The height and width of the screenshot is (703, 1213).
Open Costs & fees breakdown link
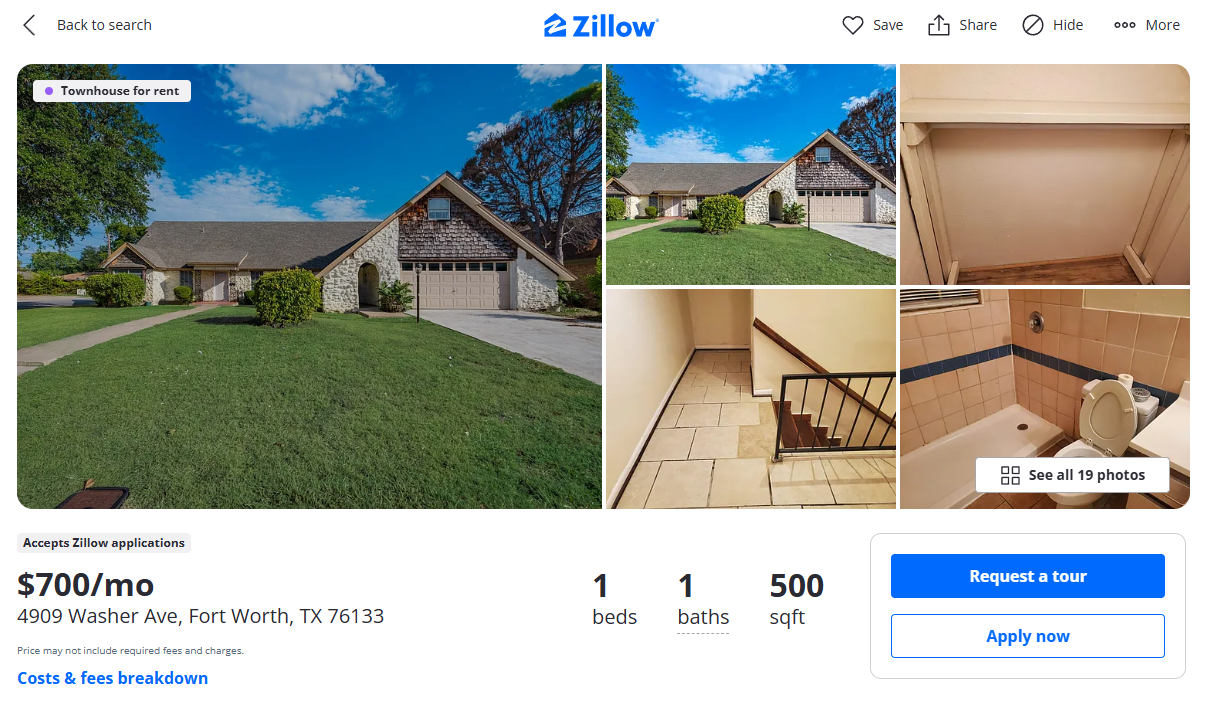(113, 678)
